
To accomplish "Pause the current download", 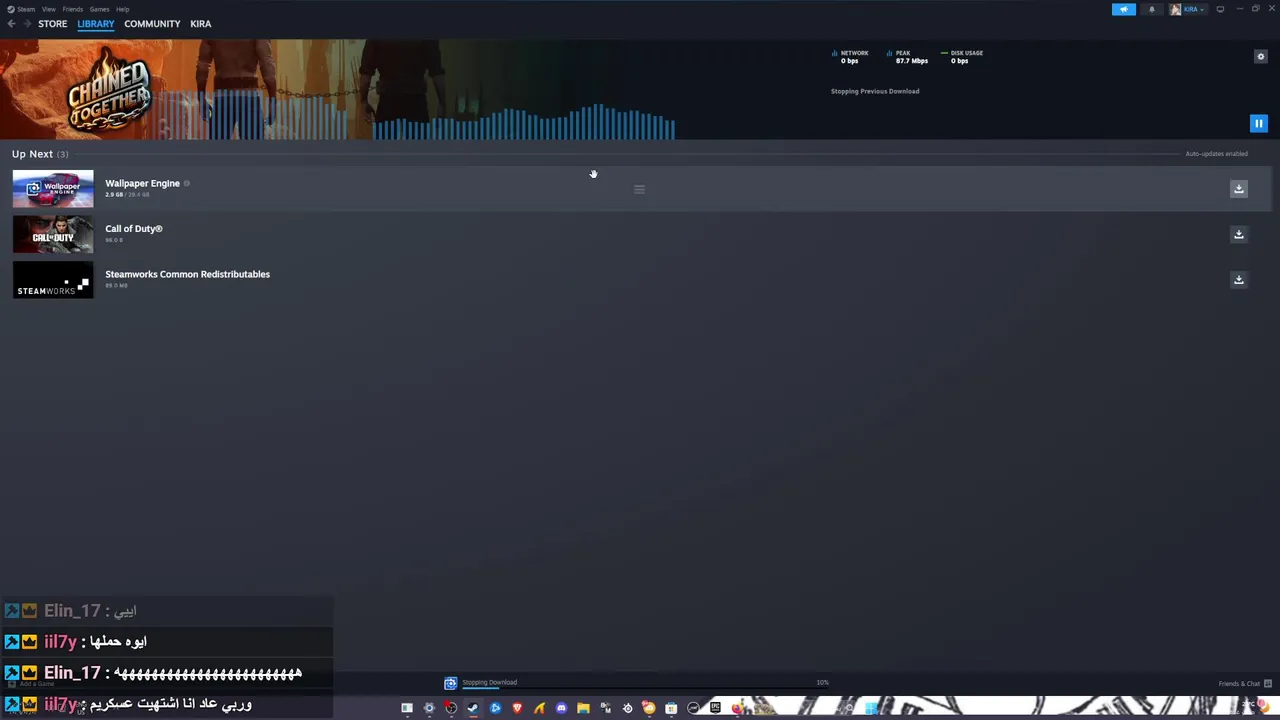I will pos(1259,124).
